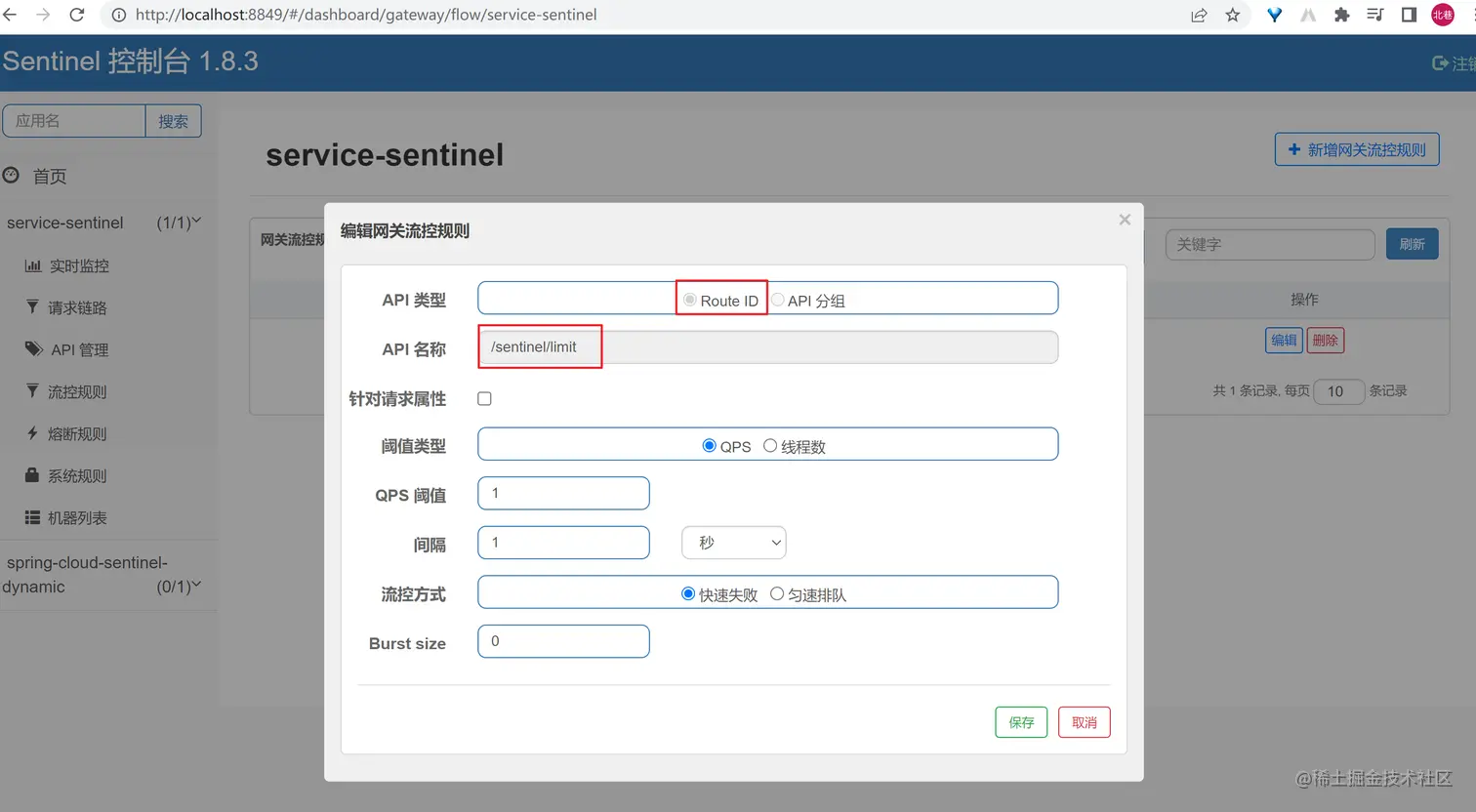Click the 编辑 button in the table row
The width and height of the screenshot is (1476, 812).
pos(1284,340)
